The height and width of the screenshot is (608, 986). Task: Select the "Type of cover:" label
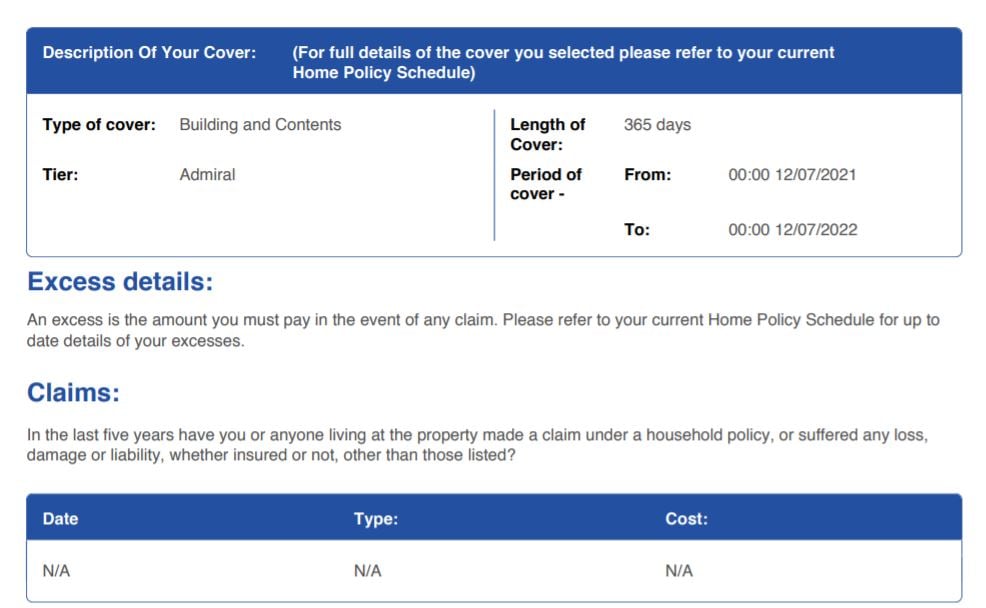(99, 125)
